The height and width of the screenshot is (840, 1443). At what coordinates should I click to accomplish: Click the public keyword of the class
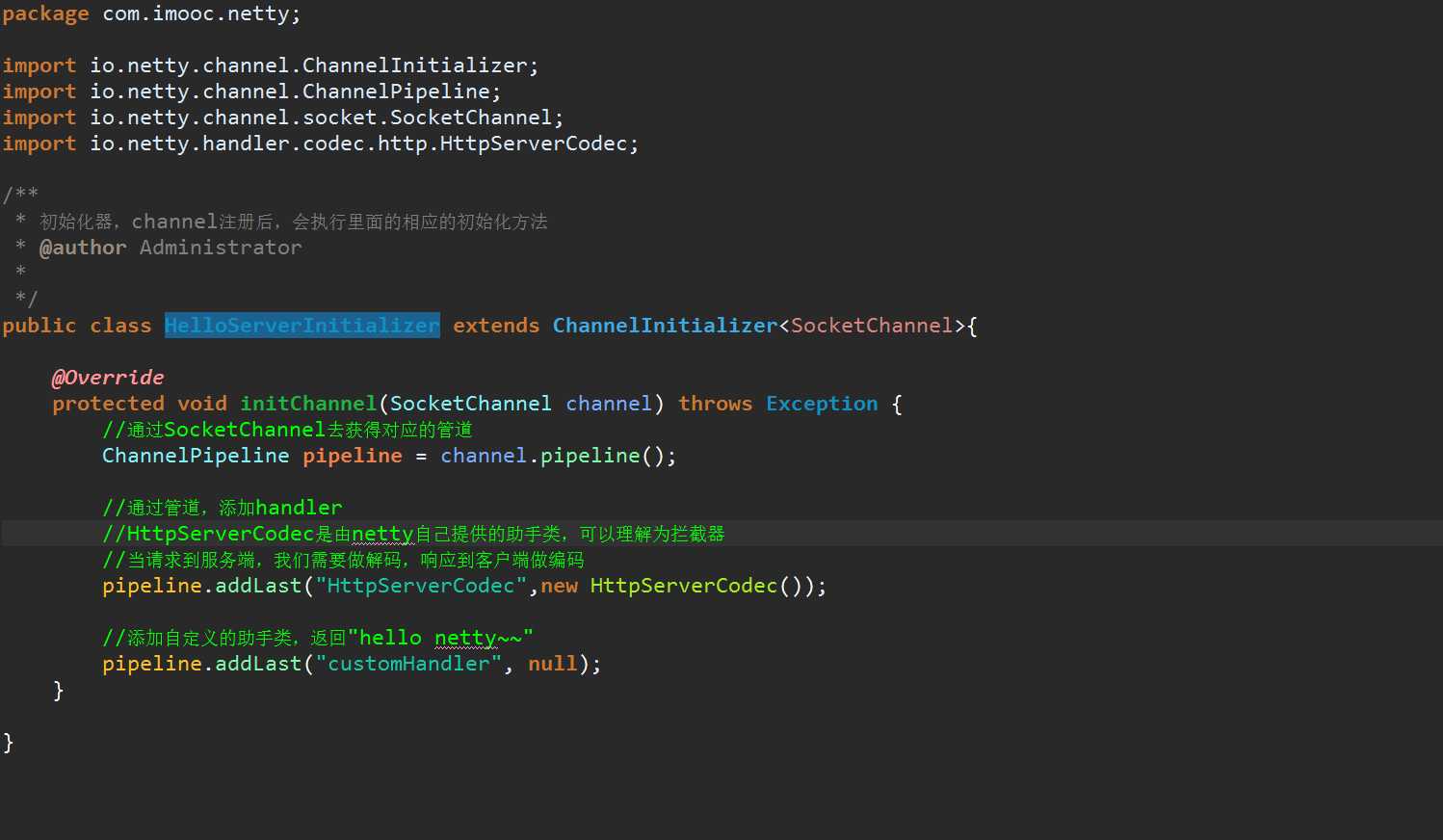(39, 326)
